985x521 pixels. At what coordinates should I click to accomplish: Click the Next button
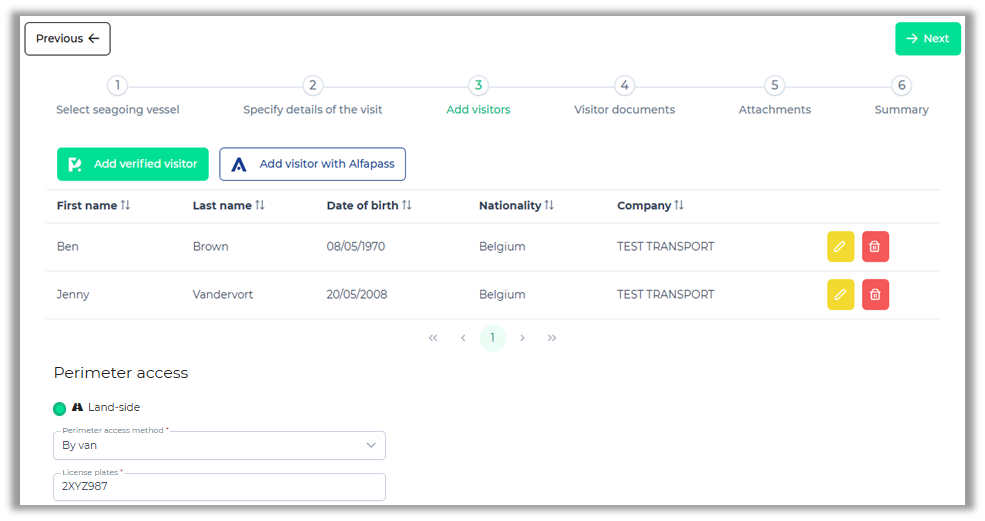pos(927,39)
